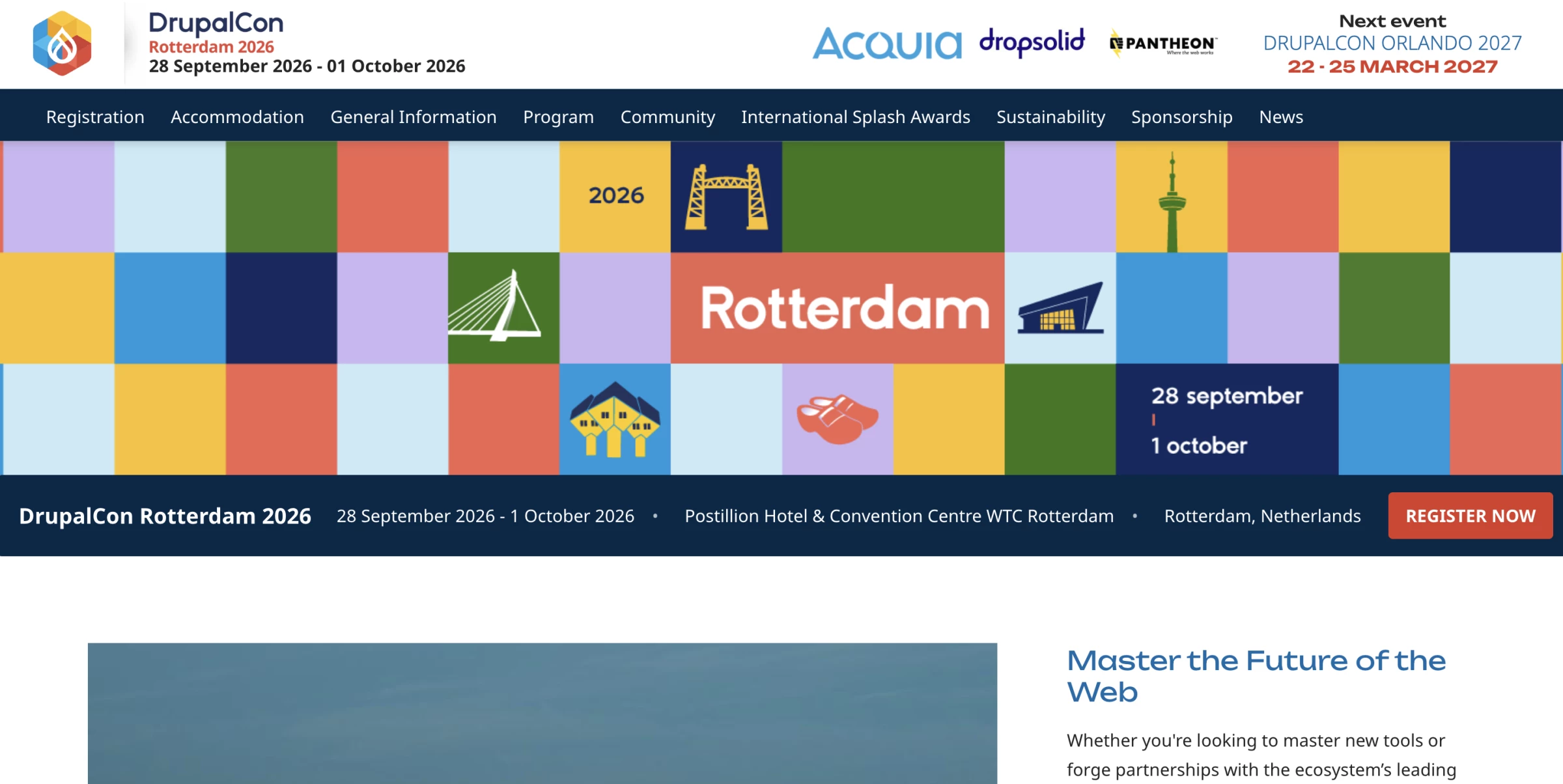Click the Rotterdam banner image
This screenshot has height=784, width=1563.
781,308
